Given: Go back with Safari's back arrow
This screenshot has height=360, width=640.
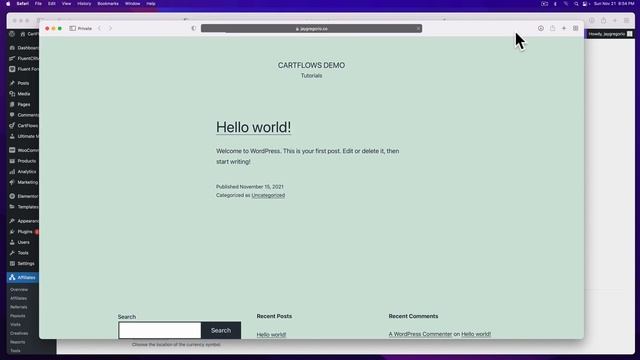Looking at the screenshot, I should point(99,28).
